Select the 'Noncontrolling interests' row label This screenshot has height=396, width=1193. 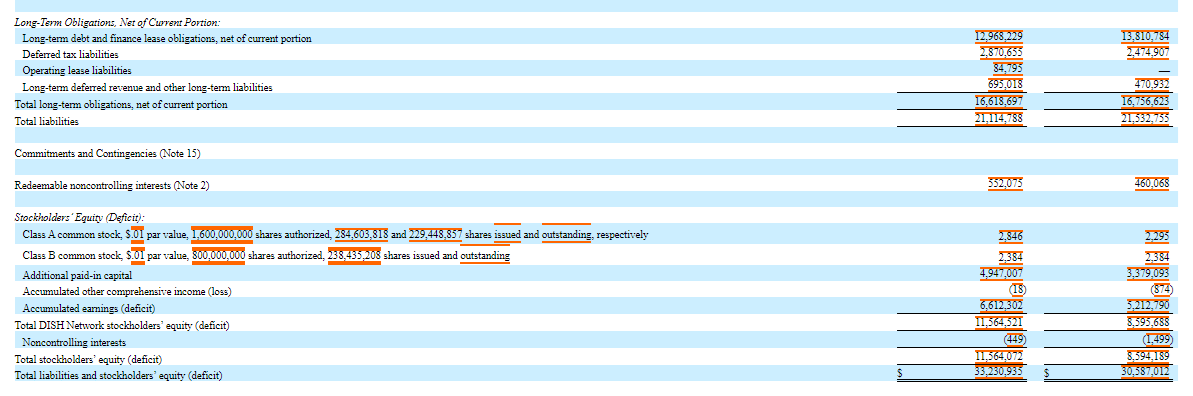point(75,343)
